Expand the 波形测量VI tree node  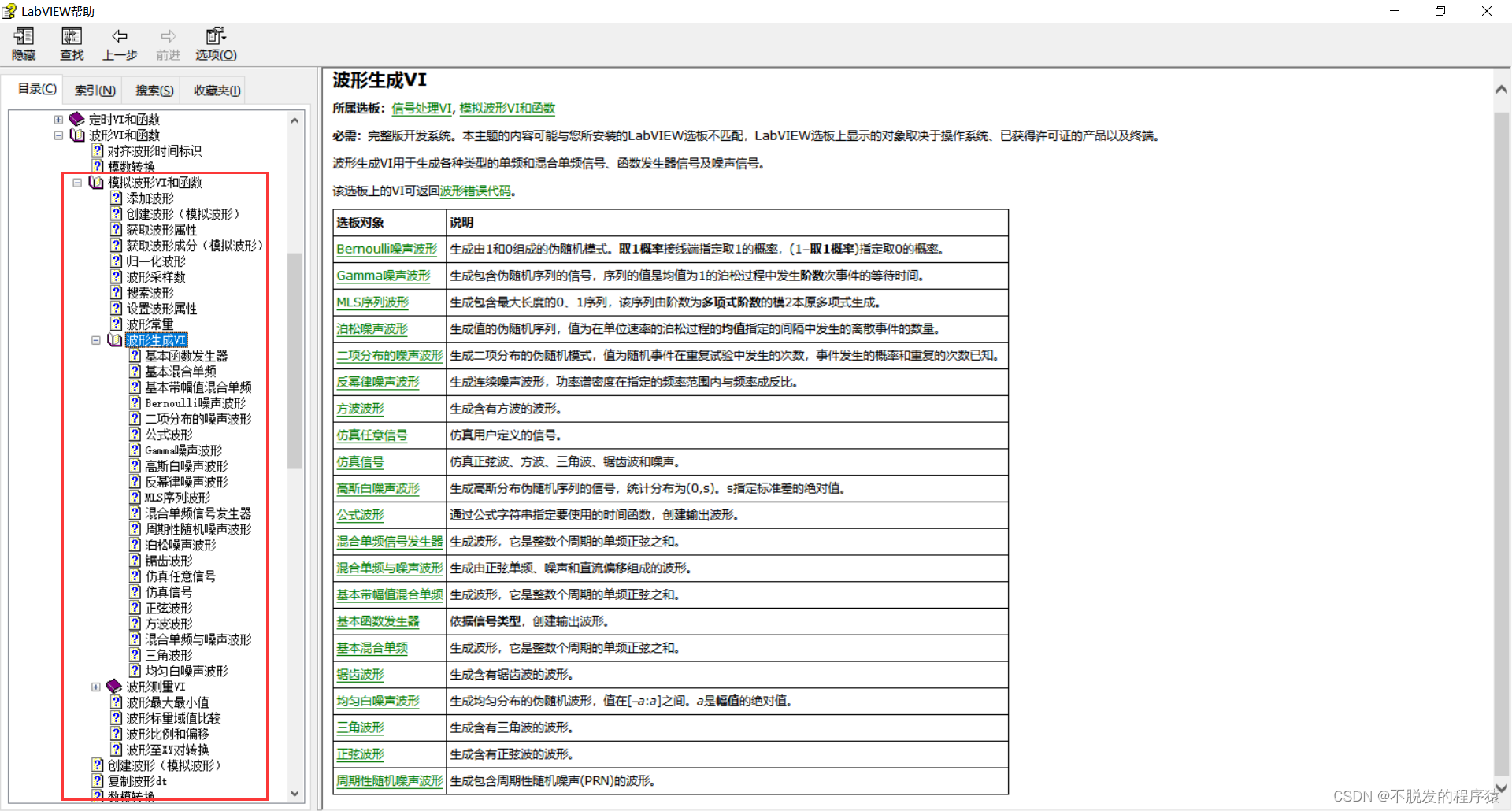coord(96,687)
